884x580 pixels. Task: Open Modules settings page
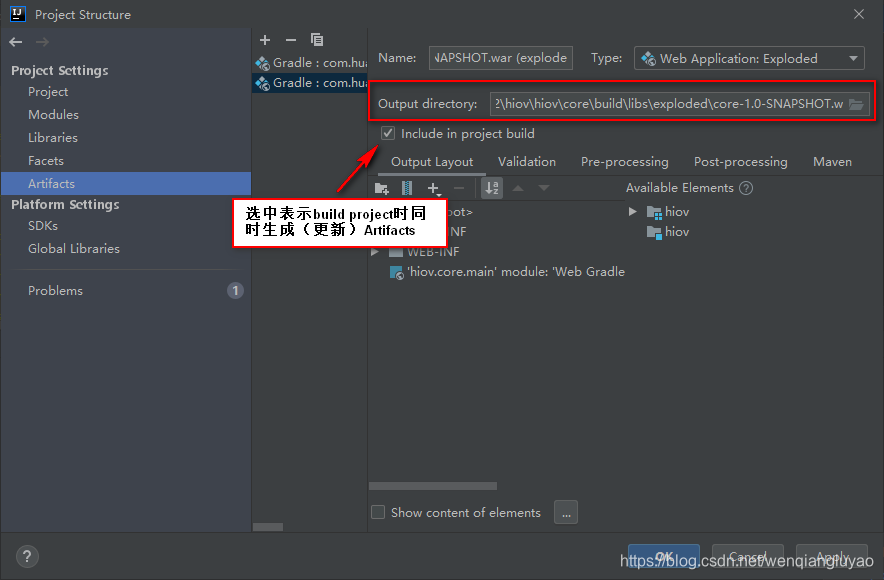(x=54, y=114)
